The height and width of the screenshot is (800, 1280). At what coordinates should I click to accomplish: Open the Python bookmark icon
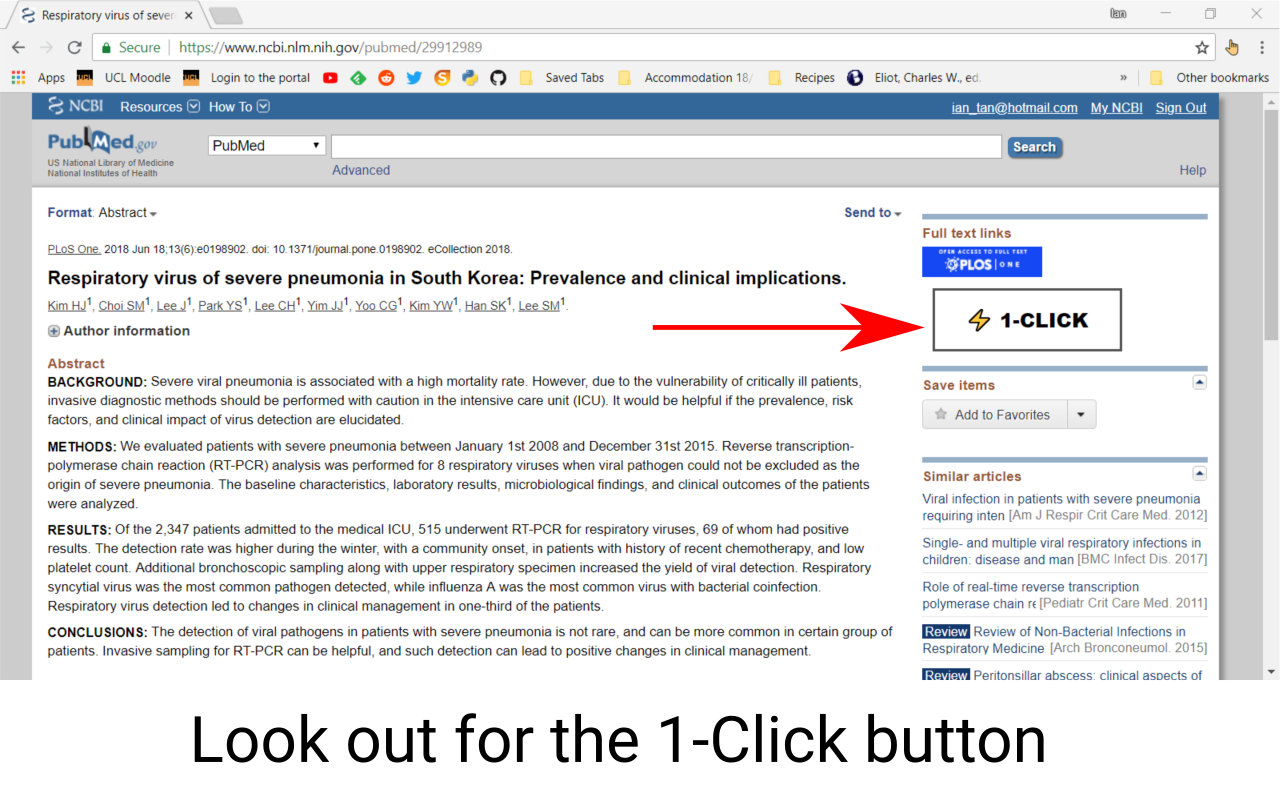click(x=470, y=78)
